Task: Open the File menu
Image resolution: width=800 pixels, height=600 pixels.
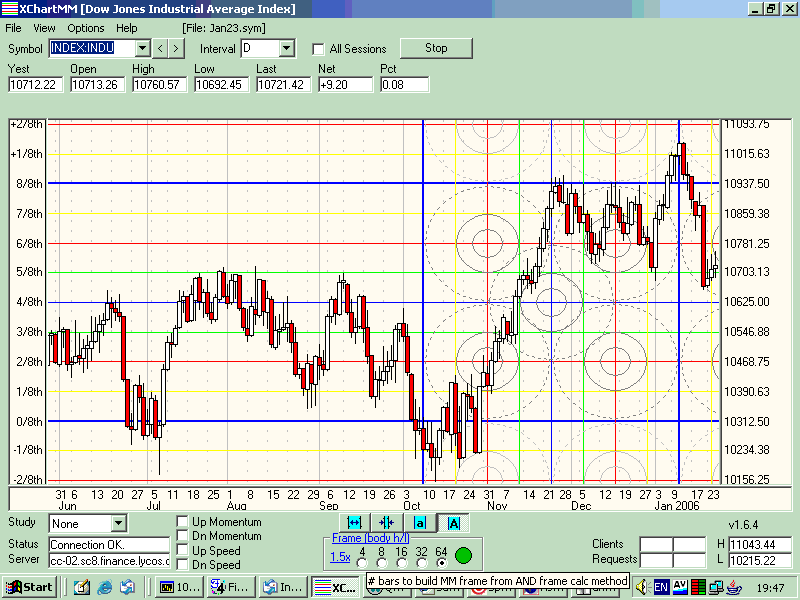Action: tap(14, 28)
